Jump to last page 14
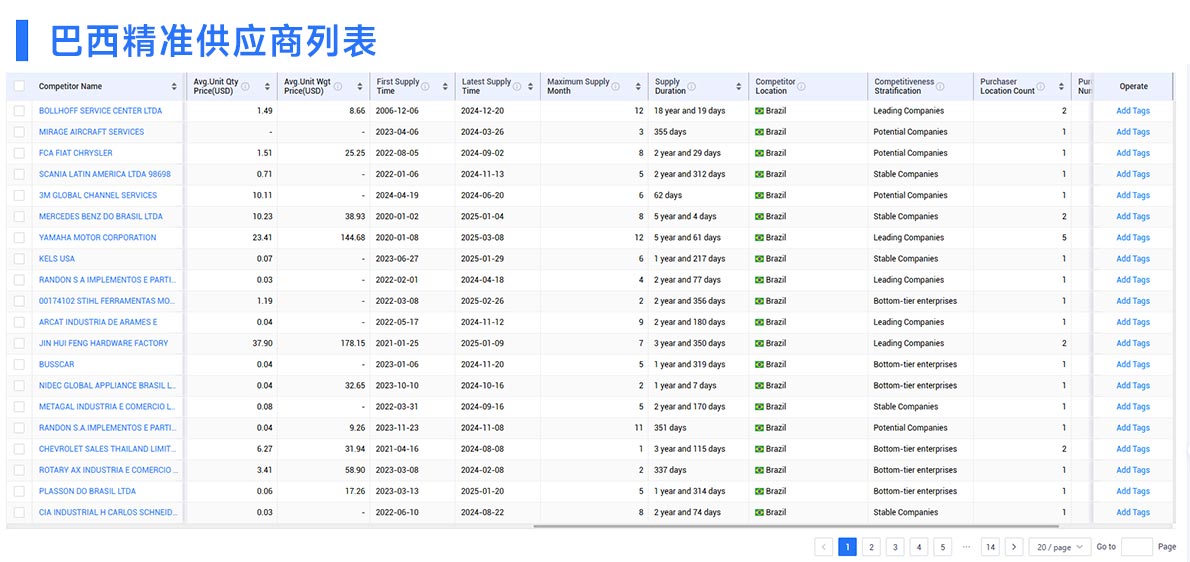The height and width of the screenshot is (562, 1190). [x=990, y=546]
